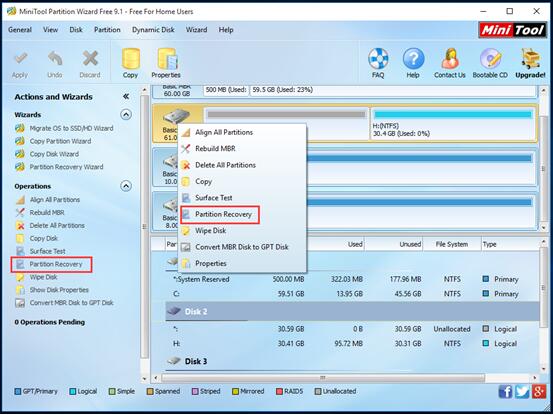Choose Copy in context menu
This screenshot has height=415, width=553.
(x=242, y=181)
